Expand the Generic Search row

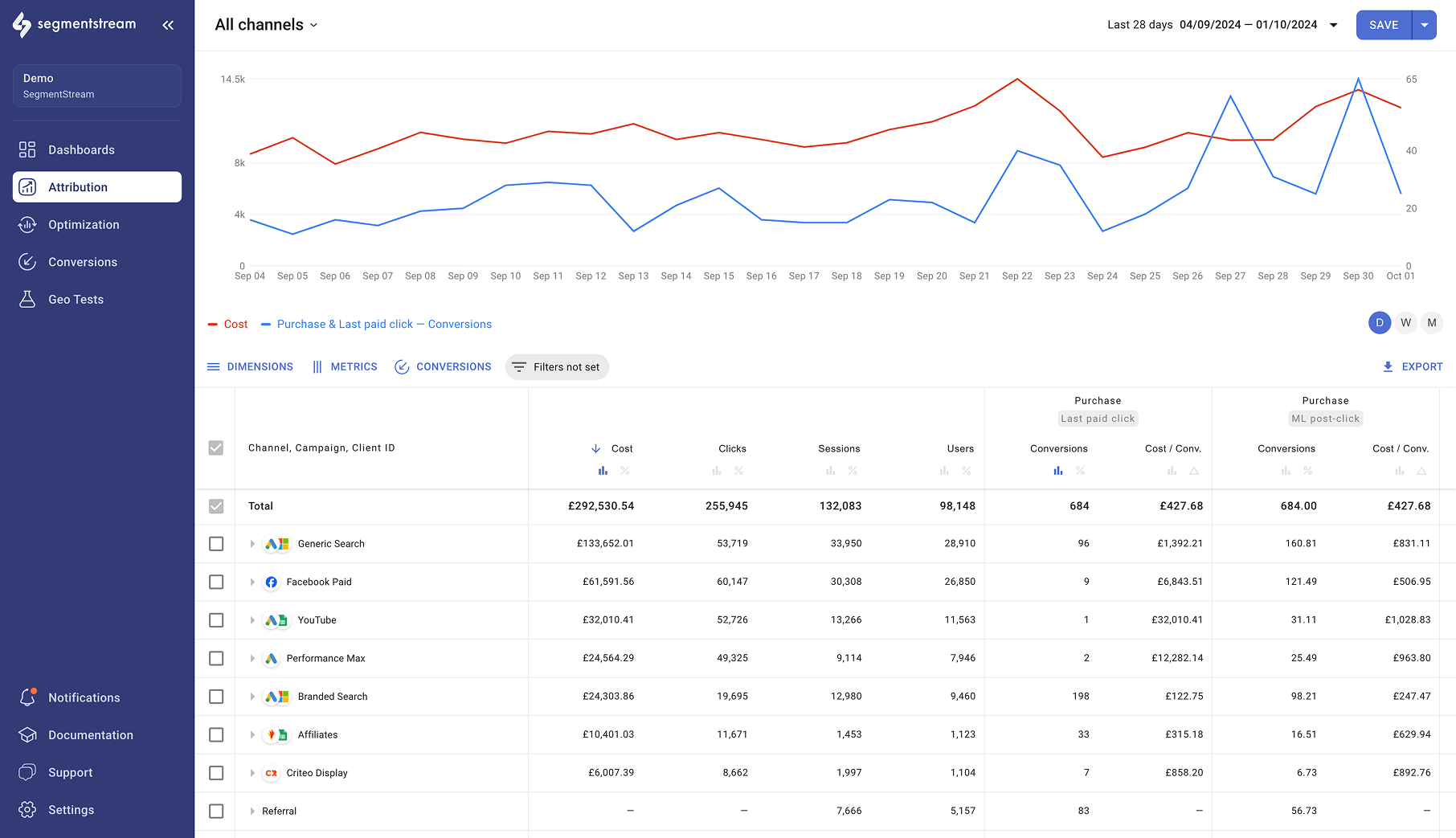[252, 544]
